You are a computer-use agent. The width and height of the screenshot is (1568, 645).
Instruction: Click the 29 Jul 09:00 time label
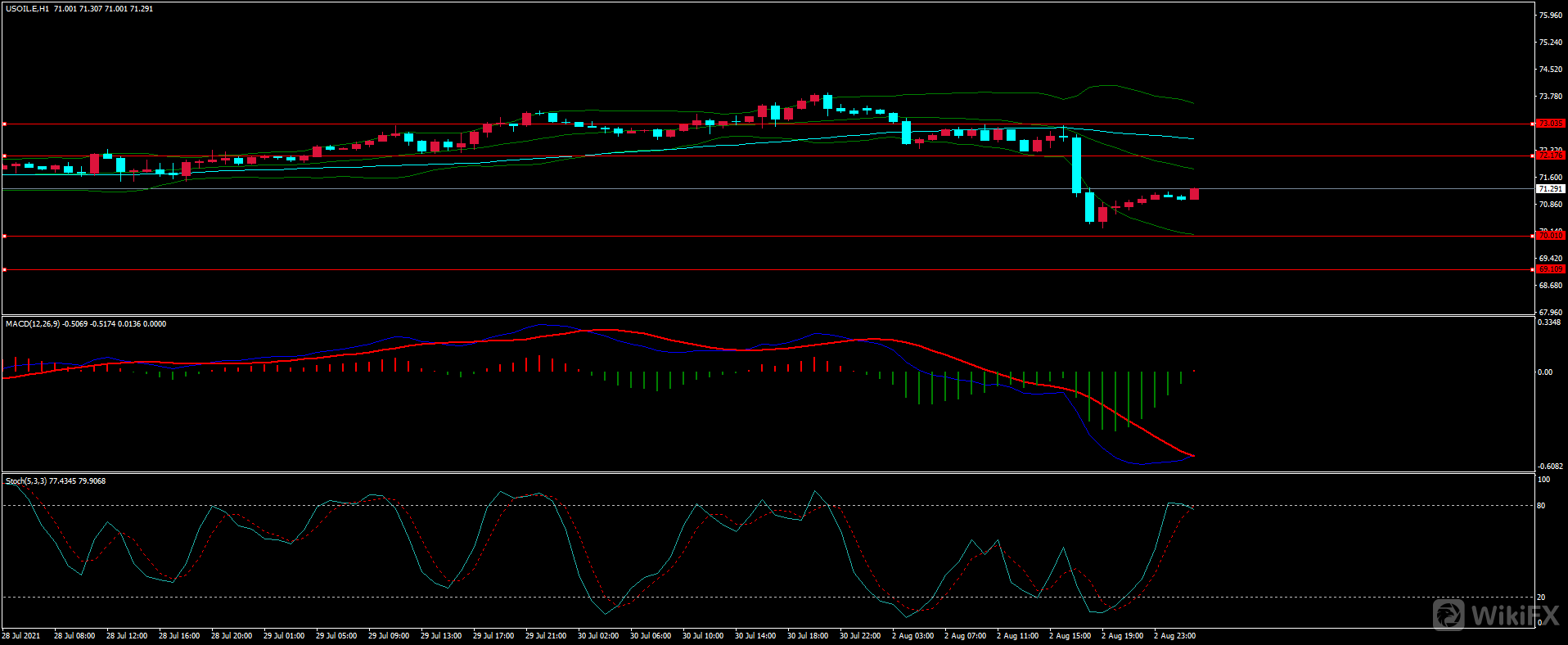(389, 636)
